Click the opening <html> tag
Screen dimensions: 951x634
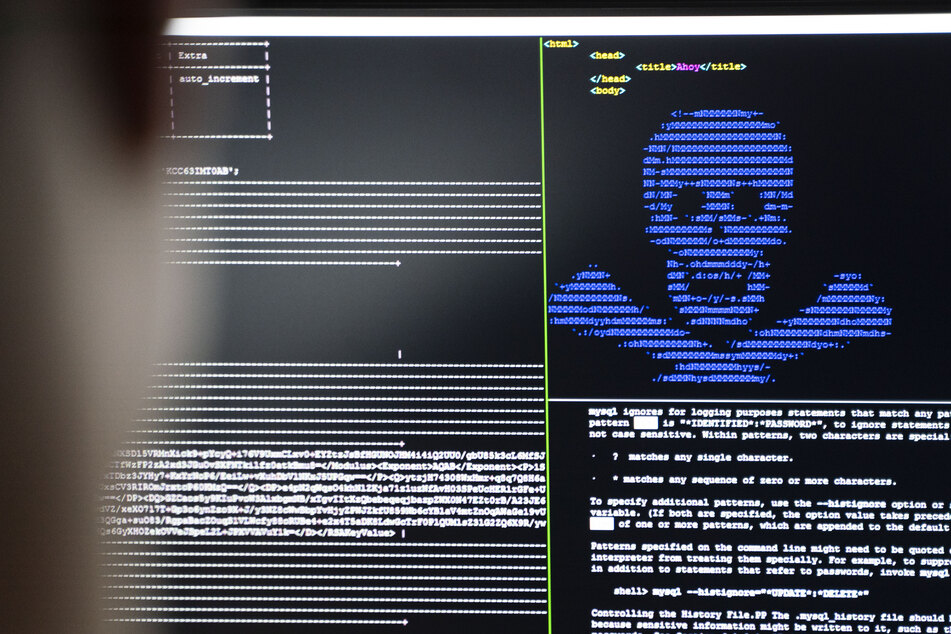point(561,44)
